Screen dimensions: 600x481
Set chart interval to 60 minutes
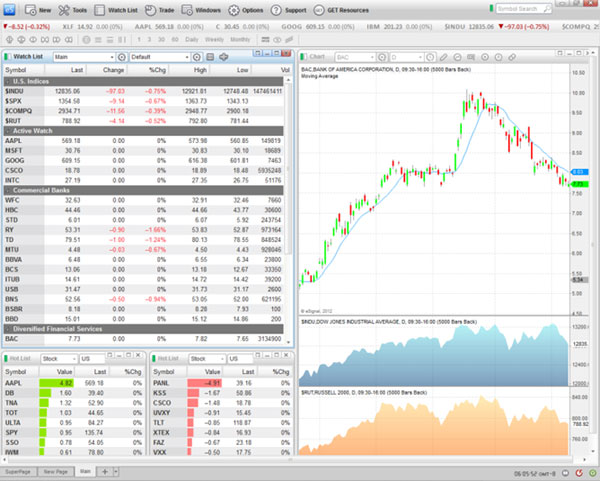point(175,39)
